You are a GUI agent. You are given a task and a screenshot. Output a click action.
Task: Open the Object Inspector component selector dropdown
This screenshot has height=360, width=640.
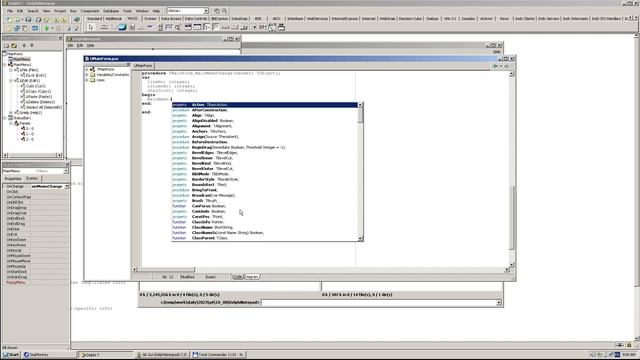[66, 171]
